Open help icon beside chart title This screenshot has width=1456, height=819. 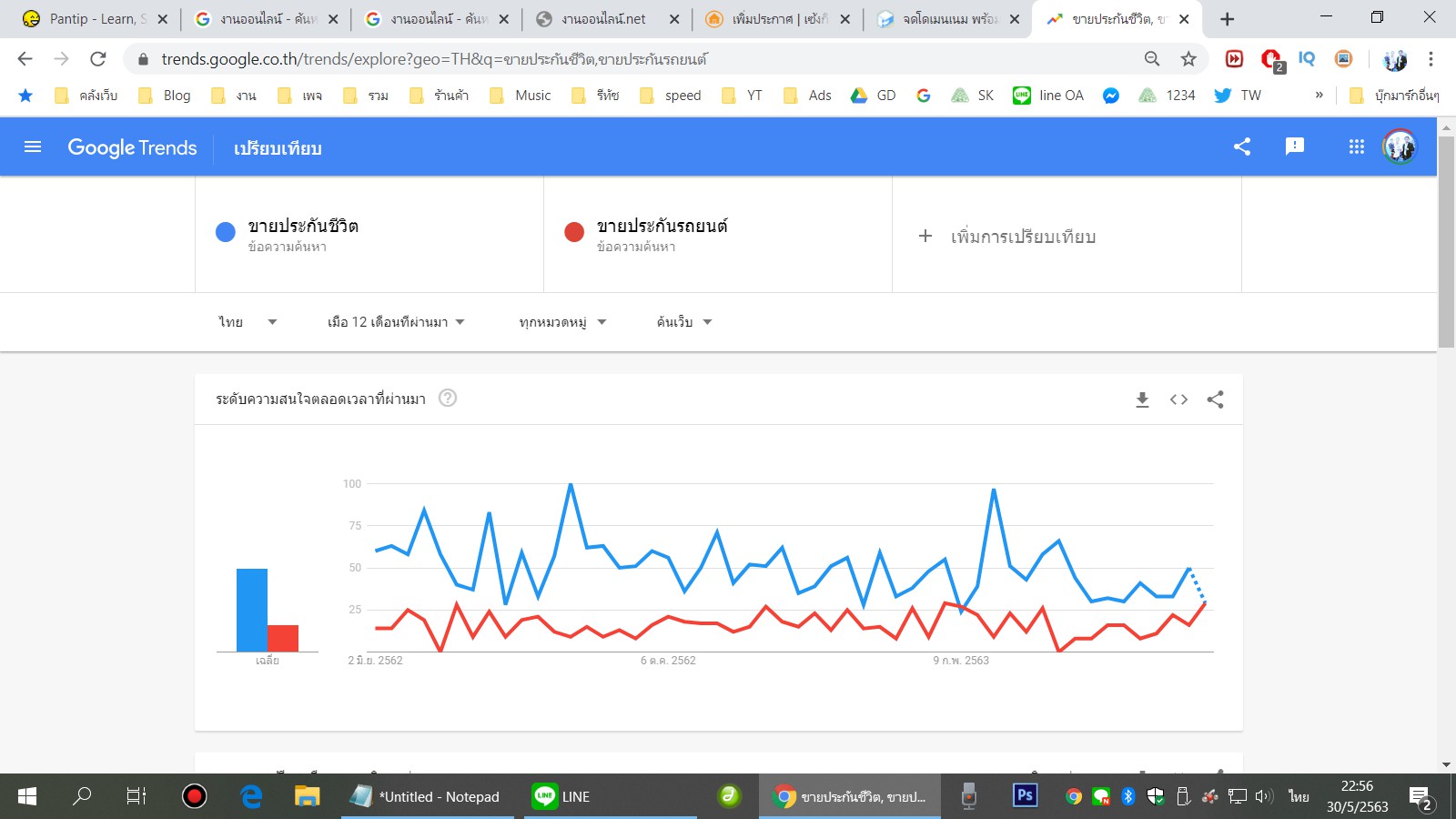point(448,398)
